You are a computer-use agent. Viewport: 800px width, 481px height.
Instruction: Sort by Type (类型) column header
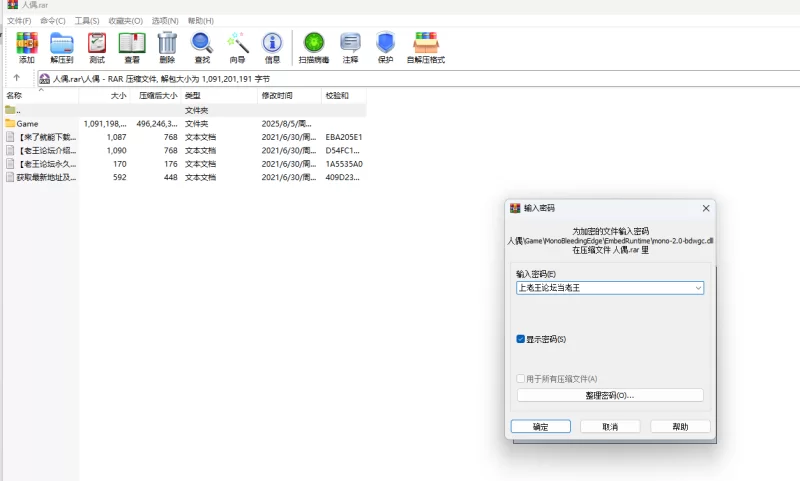[219, 95]
